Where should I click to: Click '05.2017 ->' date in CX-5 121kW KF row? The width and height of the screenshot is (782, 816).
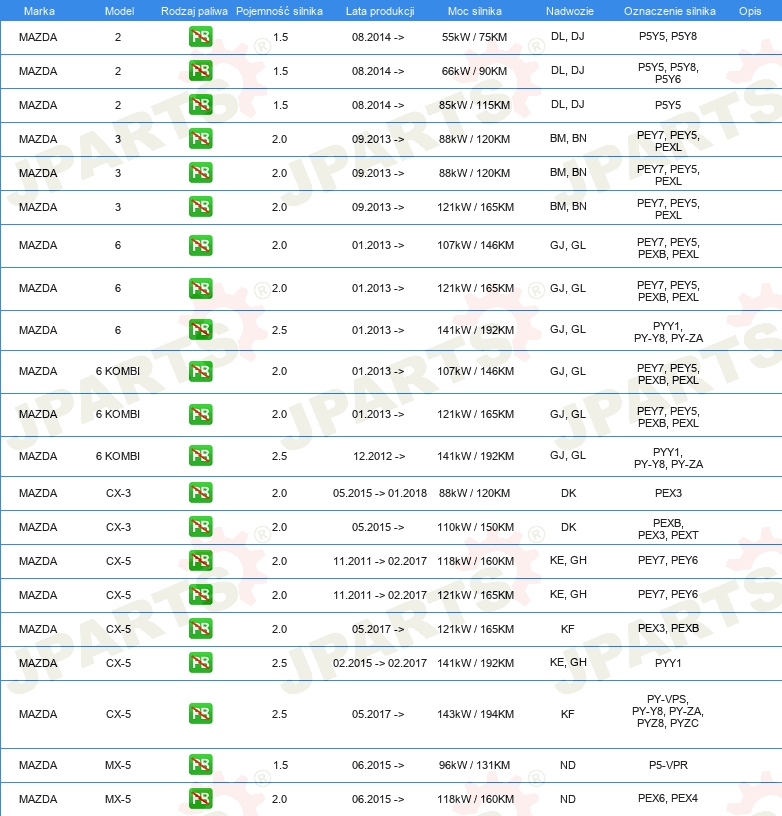point(378,629)
